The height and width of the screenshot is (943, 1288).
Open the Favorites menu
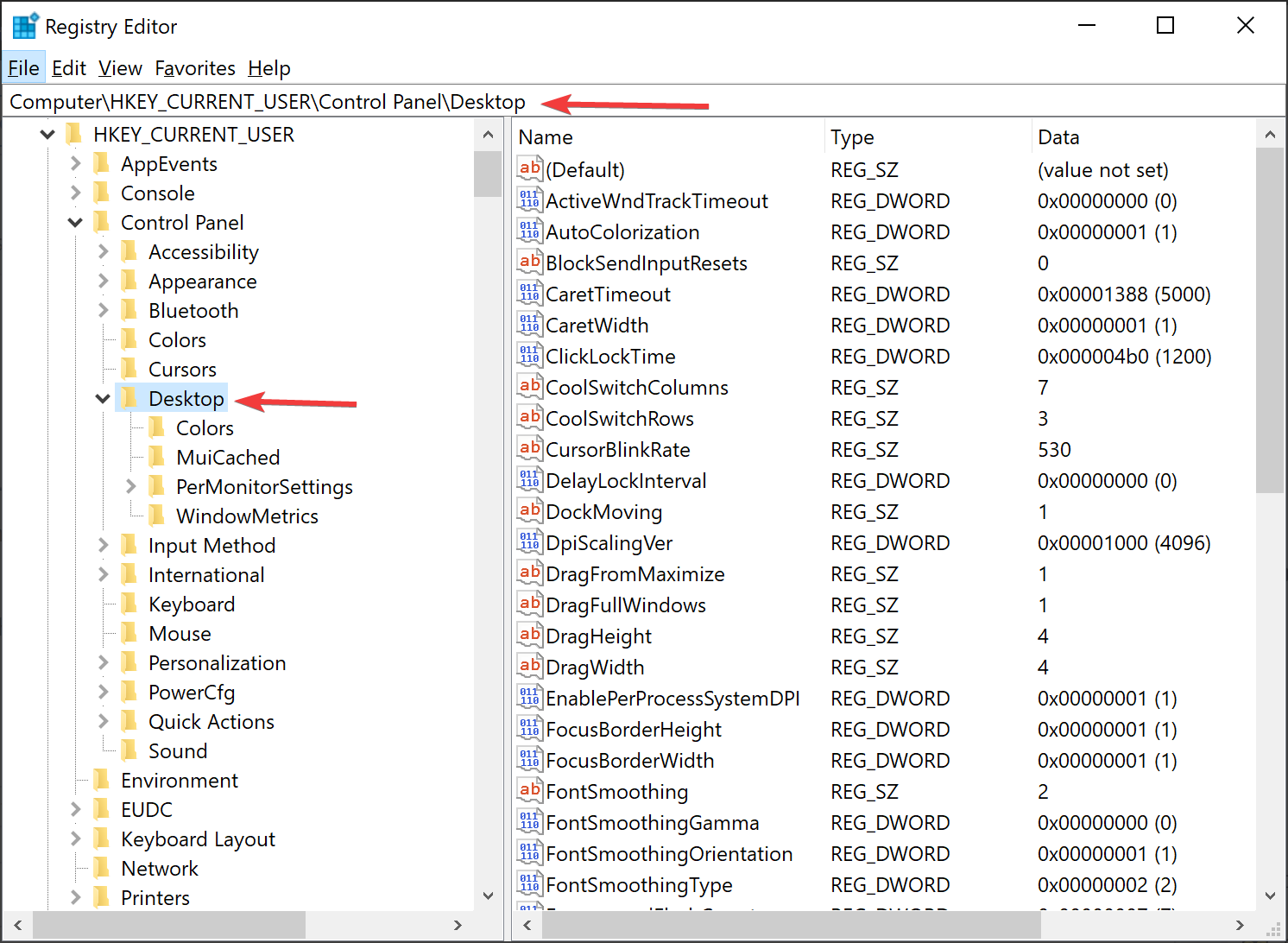pos(195,68)
